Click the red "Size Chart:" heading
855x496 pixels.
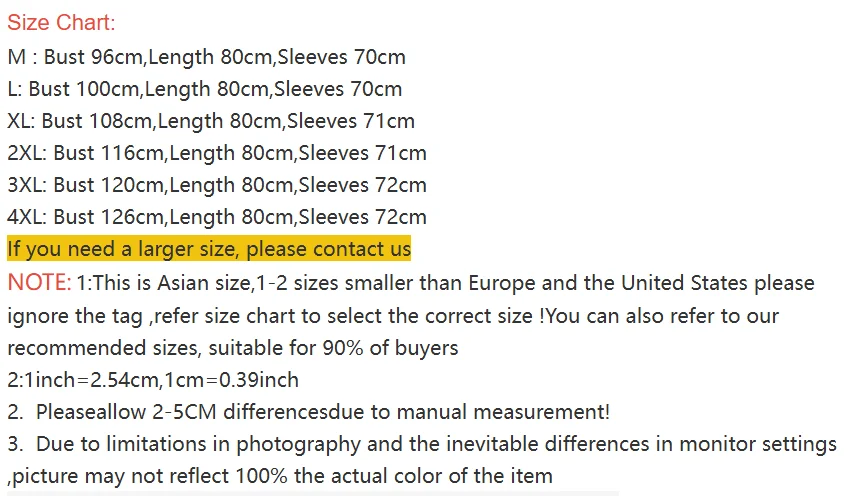click(61, 23)
